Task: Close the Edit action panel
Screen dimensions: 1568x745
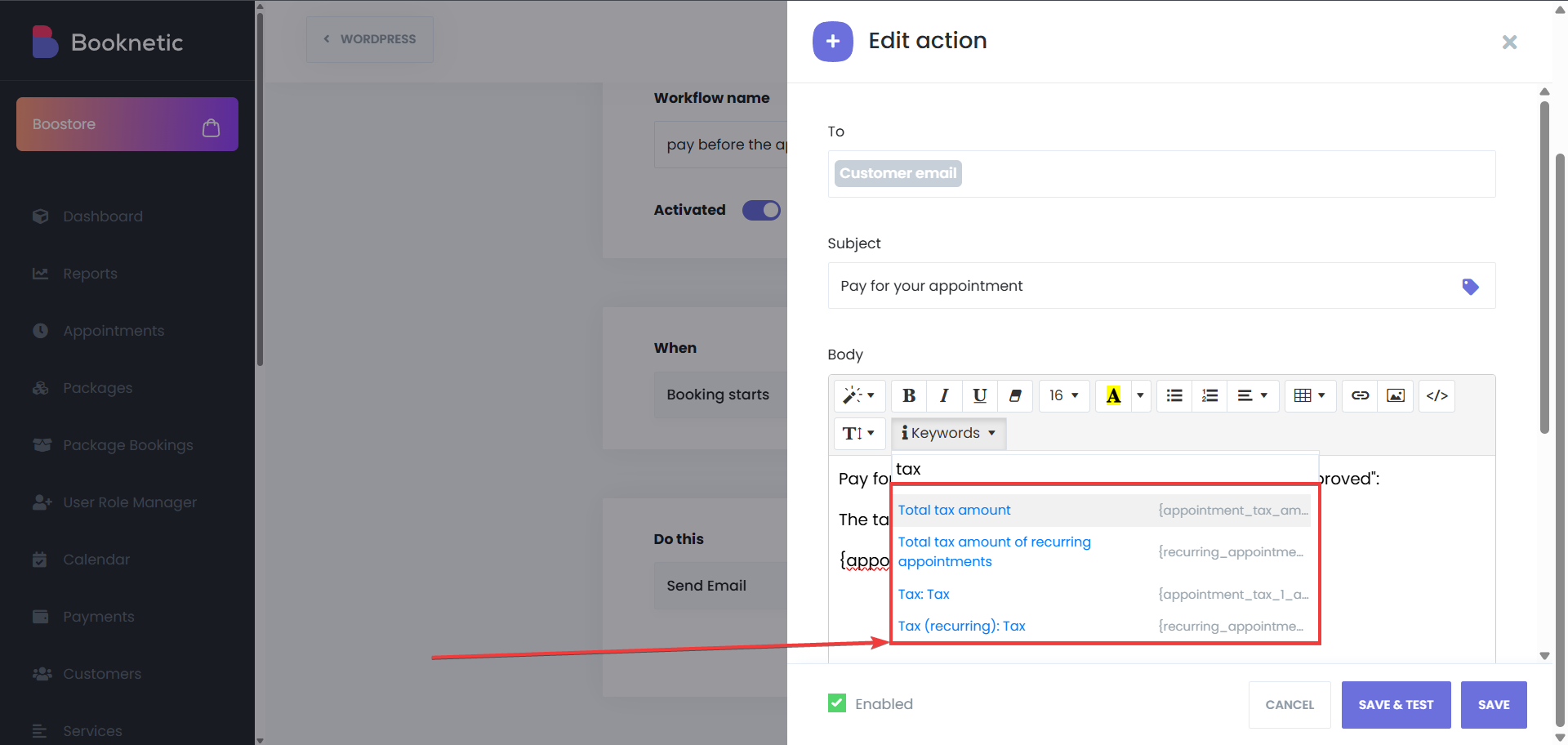Action: point(1509,42)
